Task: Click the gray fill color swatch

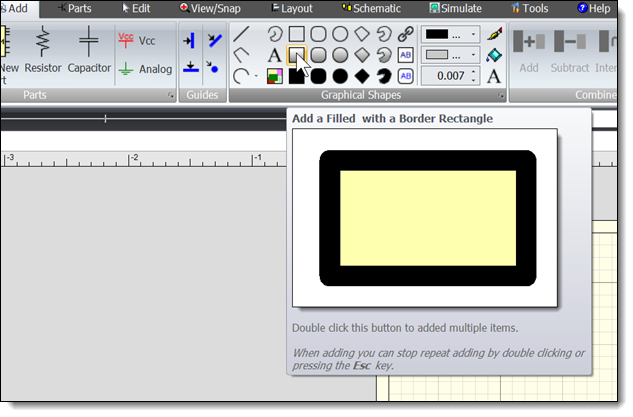Action: coord(437,55)
